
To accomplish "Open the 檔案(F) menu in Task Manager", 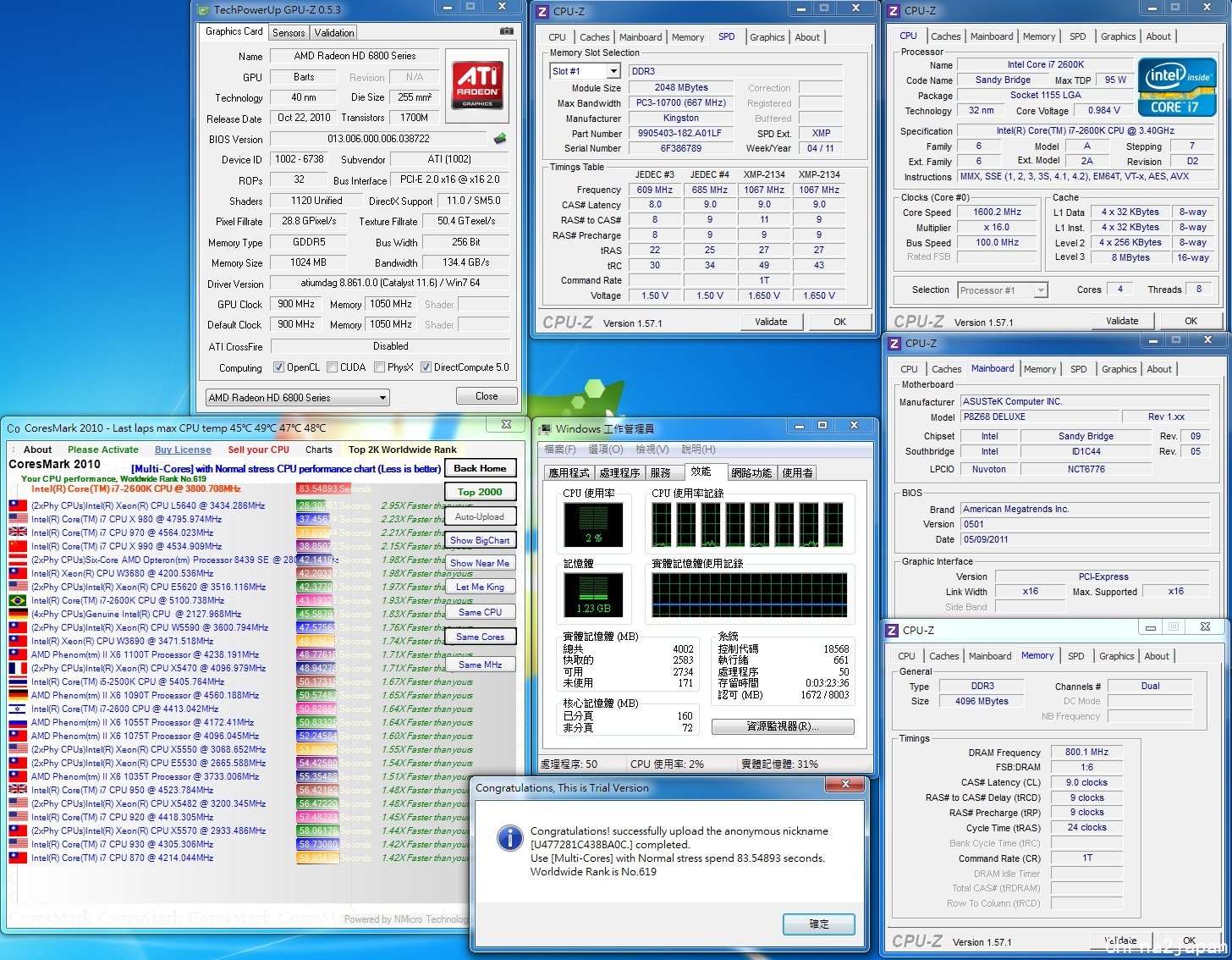I will click(x=559, y=450).
